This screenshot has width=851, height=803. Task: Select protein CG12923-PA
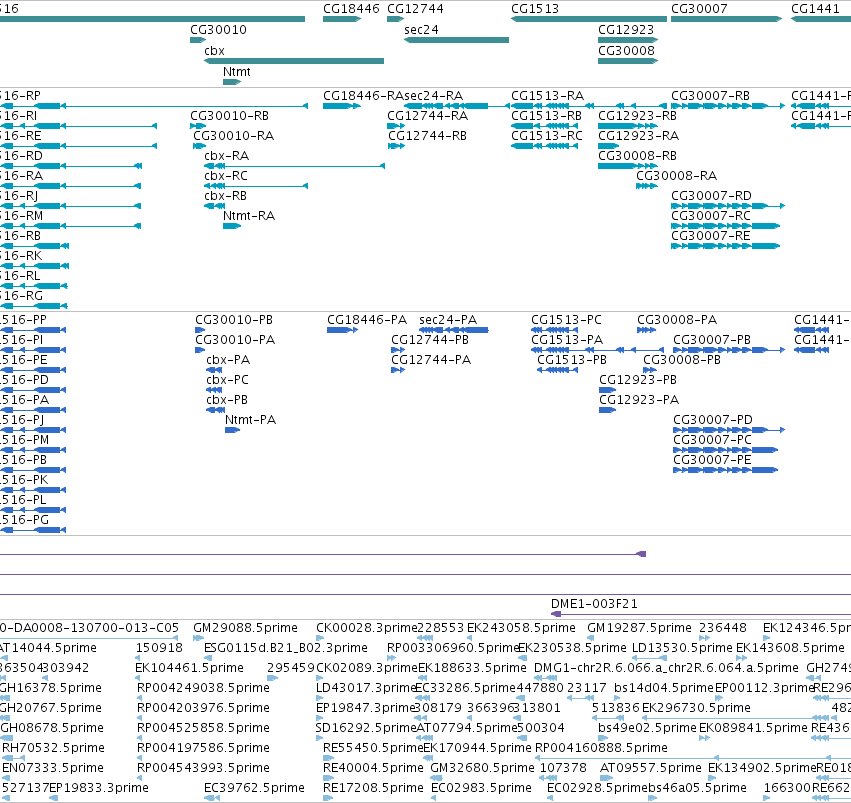coord(639,400)
